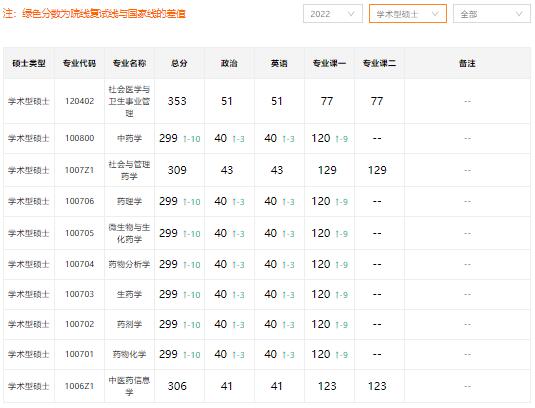This screenshot has height=408, width=535.
Task: Click the 总分 column header
Action: point(179,63)
